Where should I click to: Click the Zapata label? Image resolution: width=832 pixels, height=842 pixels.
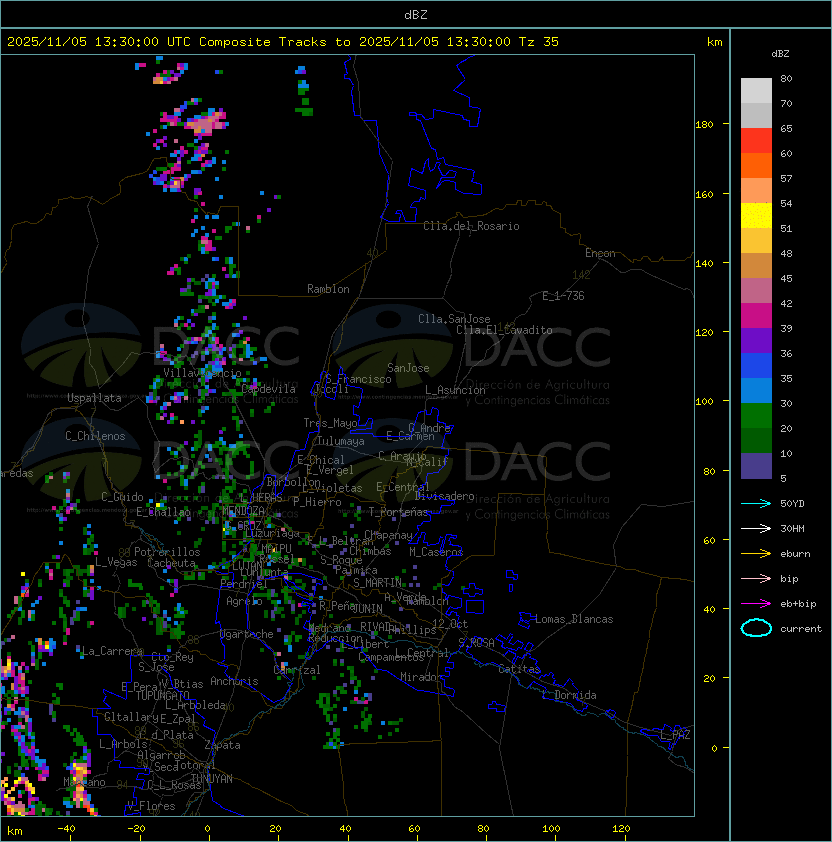tap(222, 745)
